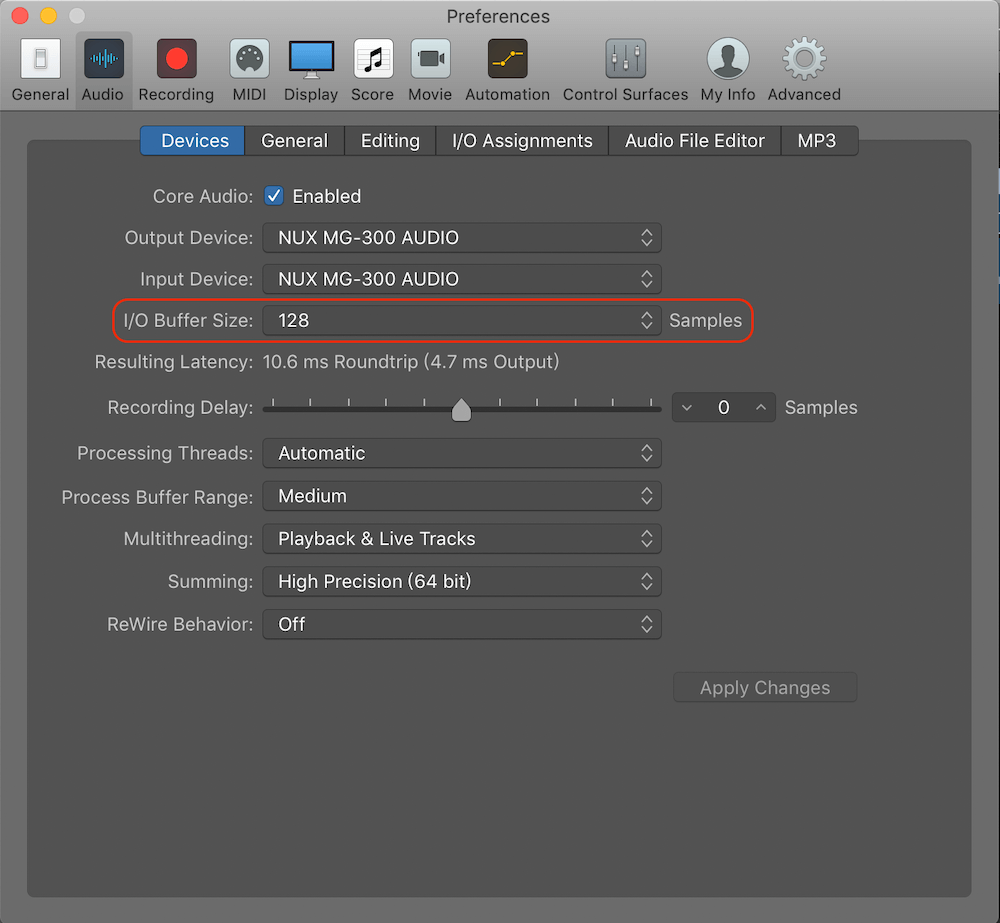The height and width of the screenshot is (923, 1000).
Task: Select the Movie camera icon
Action: pos(430,61)
